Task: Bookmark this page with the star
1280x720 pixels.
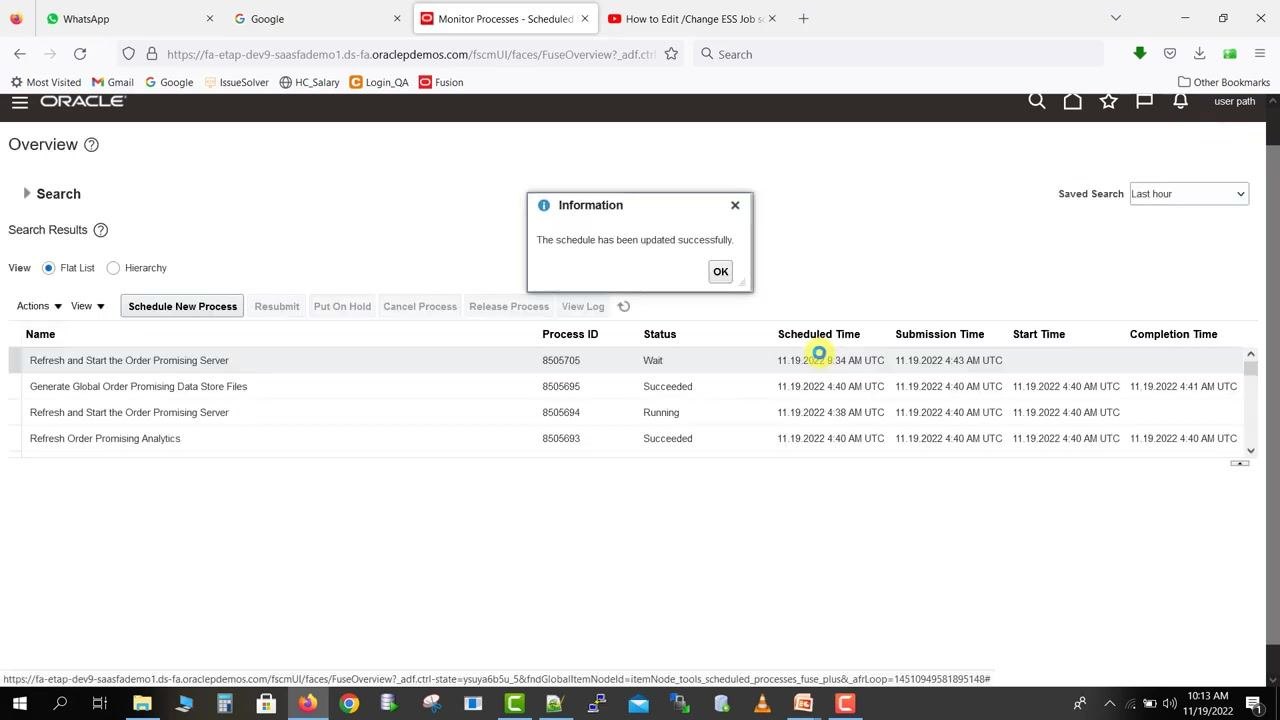Action: (671, 54)
